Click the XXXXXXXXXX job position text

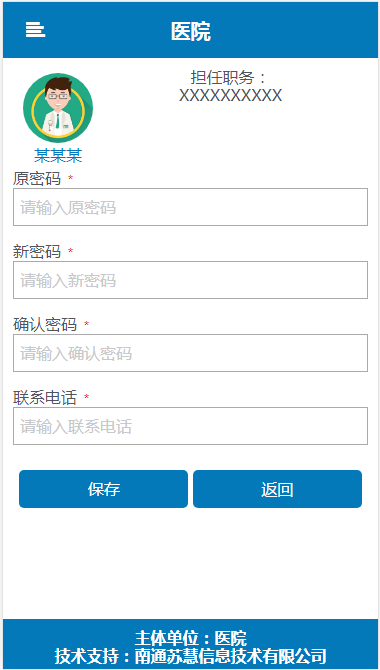[230, 95]
